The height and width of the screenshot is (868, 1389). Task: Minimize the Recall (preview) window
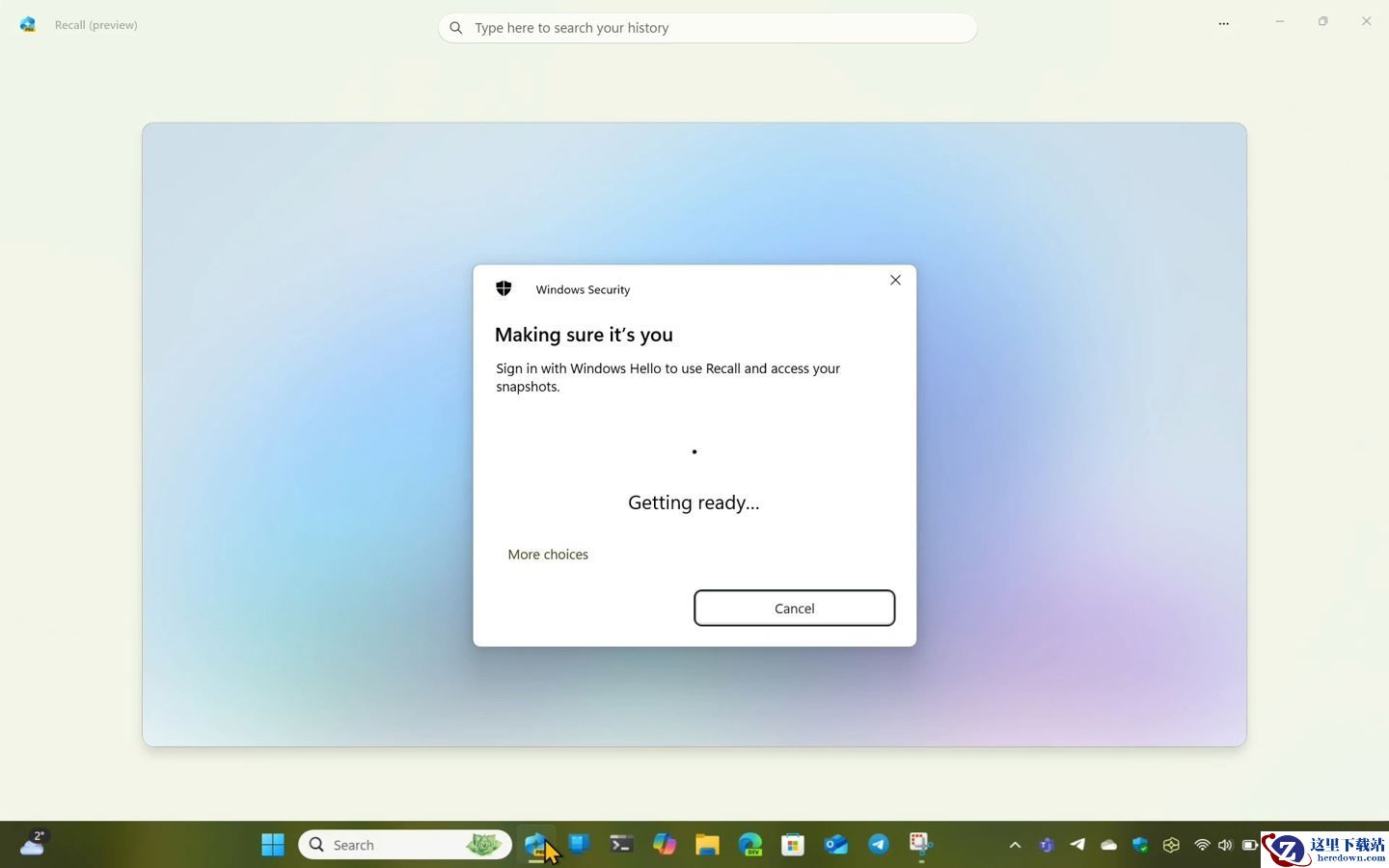pyautogui.click(x=1279, y=21)
